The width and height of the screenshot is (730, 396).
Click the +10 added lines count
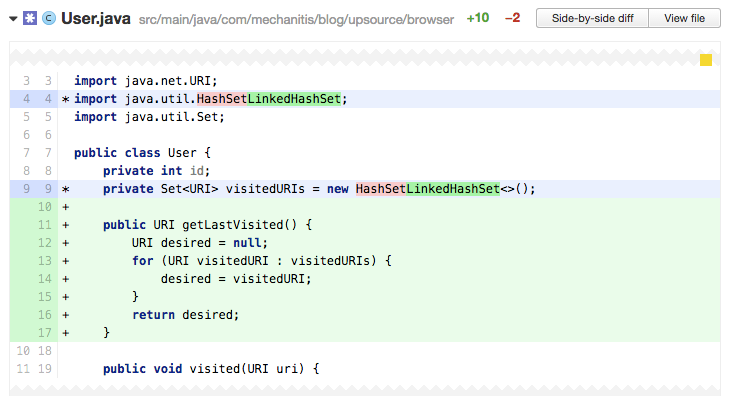pyautogui.click(x=478, y=18)
